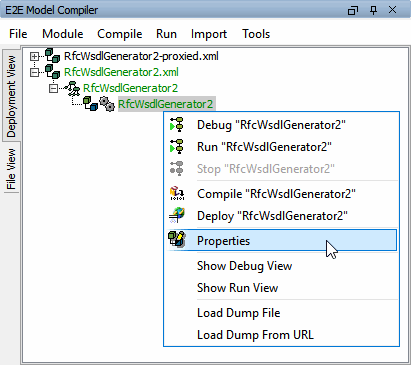Select Load Dump From URL entry
The width and height of the screenshot is (411, 365).
pos(255,334)
